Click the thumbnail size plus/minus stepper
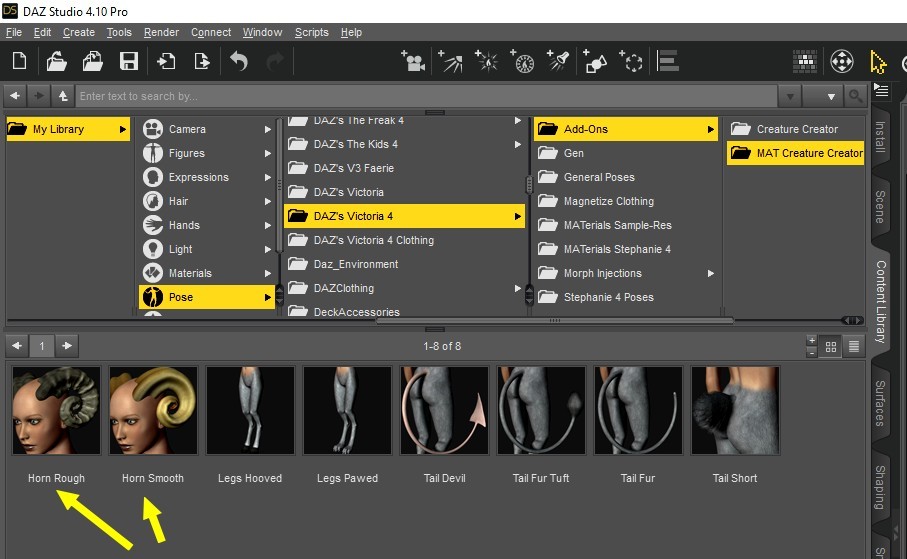The width and height of the screenshot is (907, 559). click(x=812, y=346)
